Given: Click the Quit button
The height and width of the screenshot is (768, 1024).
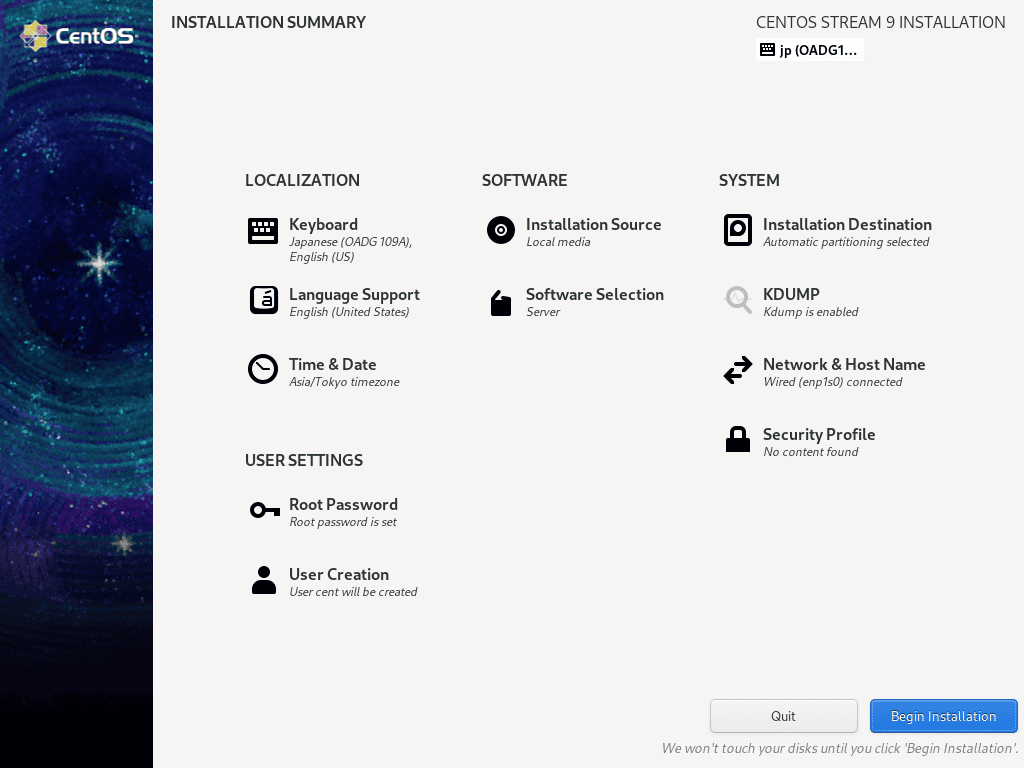Looking at the screenshot, I should pos(783,716).
